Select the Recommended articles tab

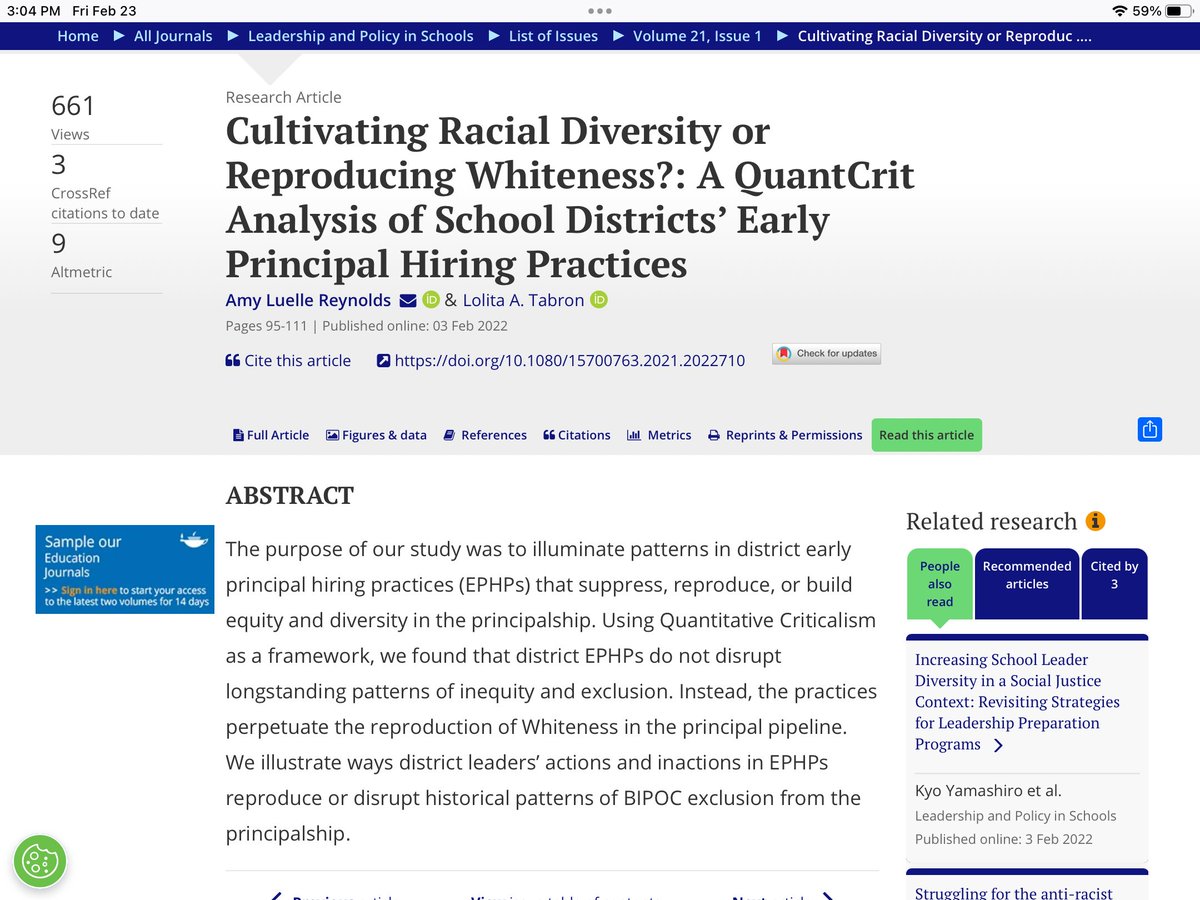pos(1027,584)
